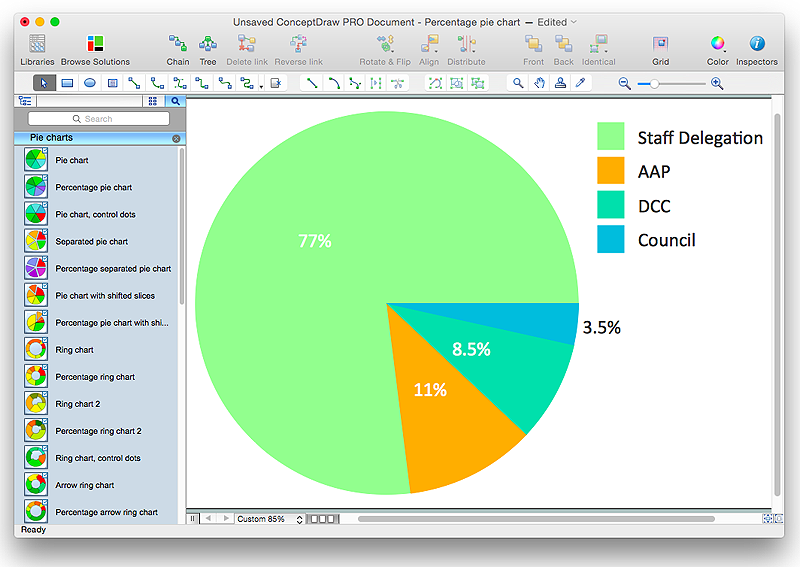This screenshot has height=567, width=800.
Task: Select the arrow pointer tool
Action: click(44, 83)
